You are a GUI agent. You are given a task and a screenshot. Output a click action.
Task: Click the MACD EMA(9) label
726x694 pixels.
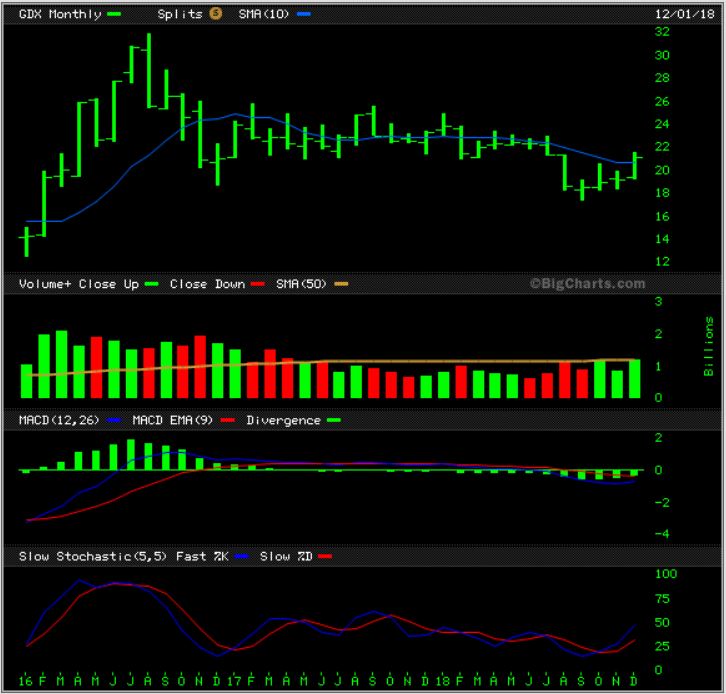(x=173, y=420)
